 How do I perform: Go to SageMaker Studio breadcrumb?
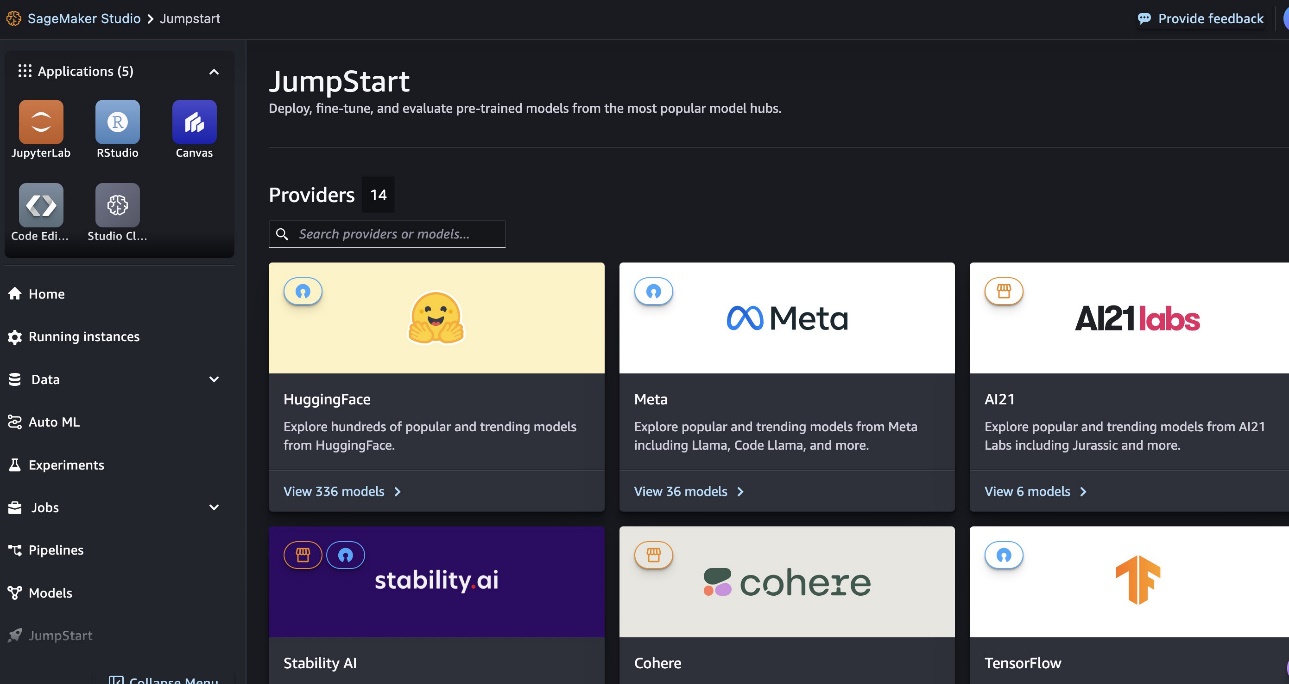tap(84, 19)
